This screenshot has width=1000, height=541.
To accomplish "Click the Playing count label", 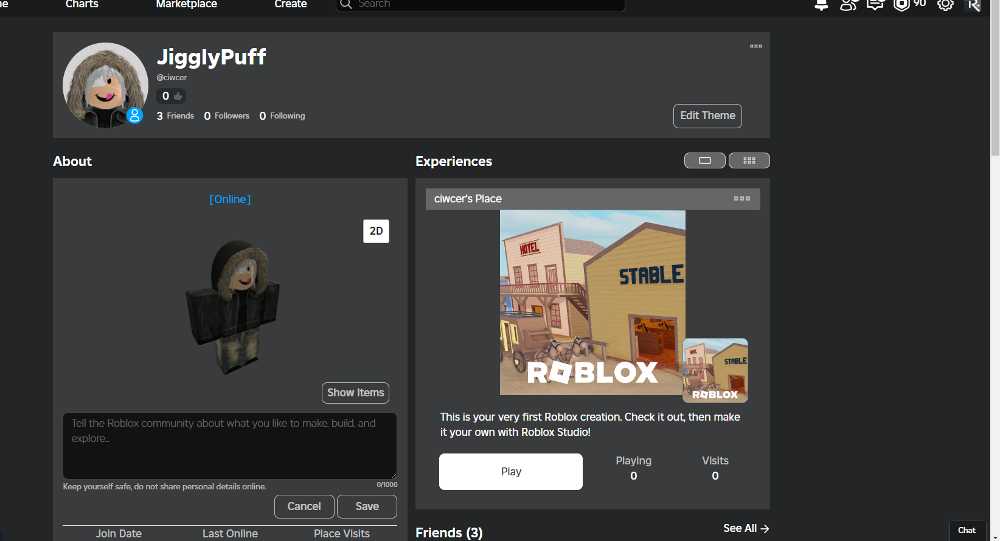I will tap(633, 461).
